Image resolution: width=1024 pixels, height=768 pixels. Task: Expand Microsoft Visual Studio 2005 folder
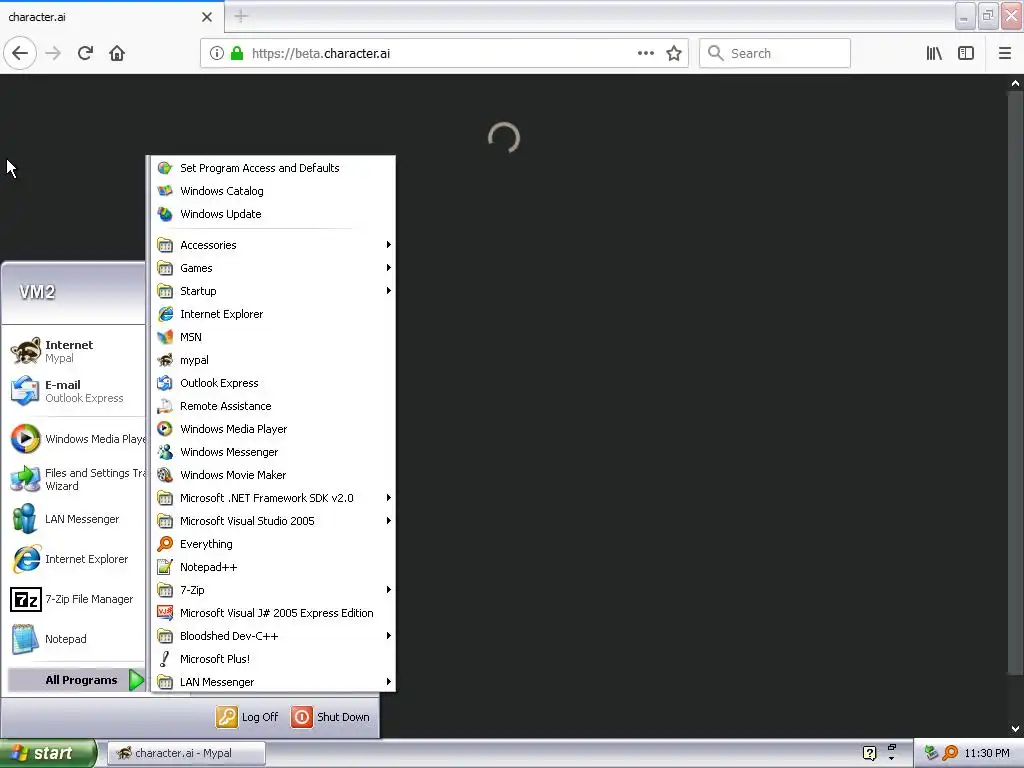pyautogui.click(x=273, y=520)
